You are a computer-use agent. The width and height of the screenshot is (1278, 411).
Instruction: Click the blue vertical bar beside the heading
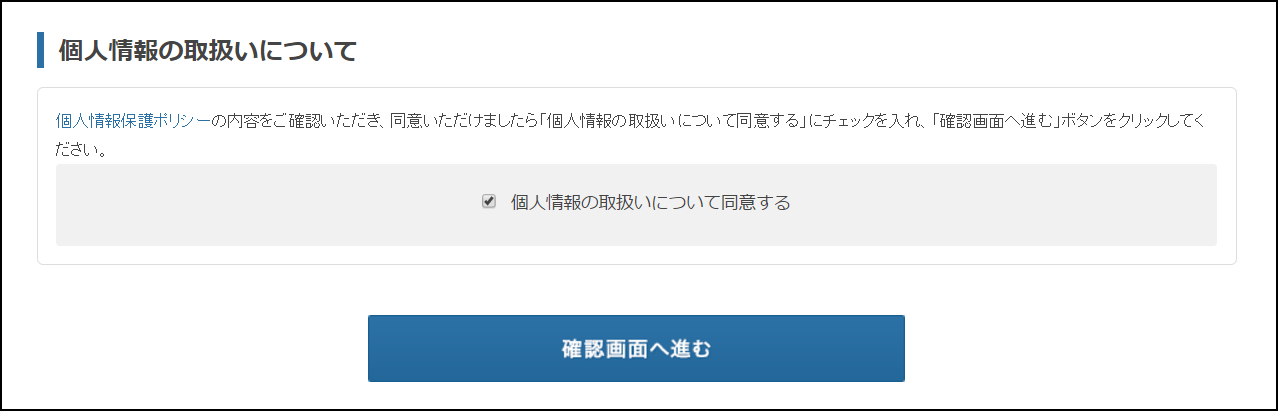[x=41, y=50]
